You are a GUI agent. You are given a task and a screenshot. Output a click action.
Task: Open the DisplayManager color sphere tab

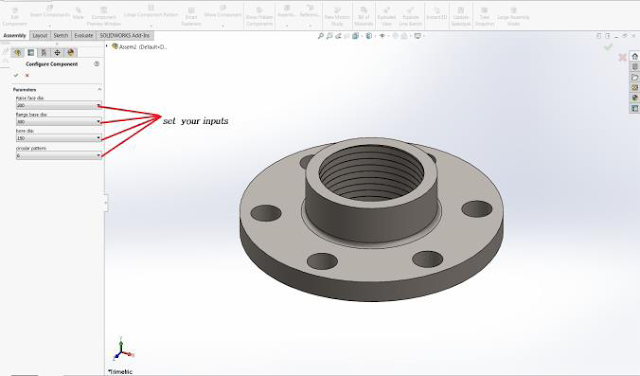(71, 53)
